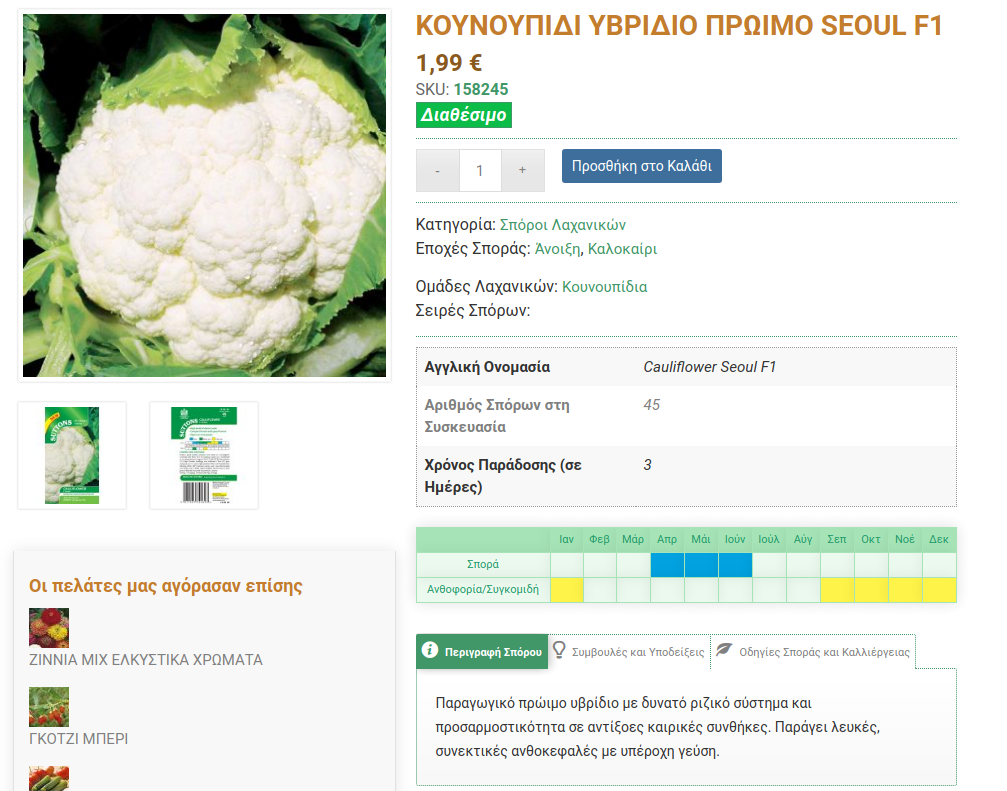
Task: Click the info icon on Περιγραφή Σπόρου tab
Action: [x=430, y=650]
